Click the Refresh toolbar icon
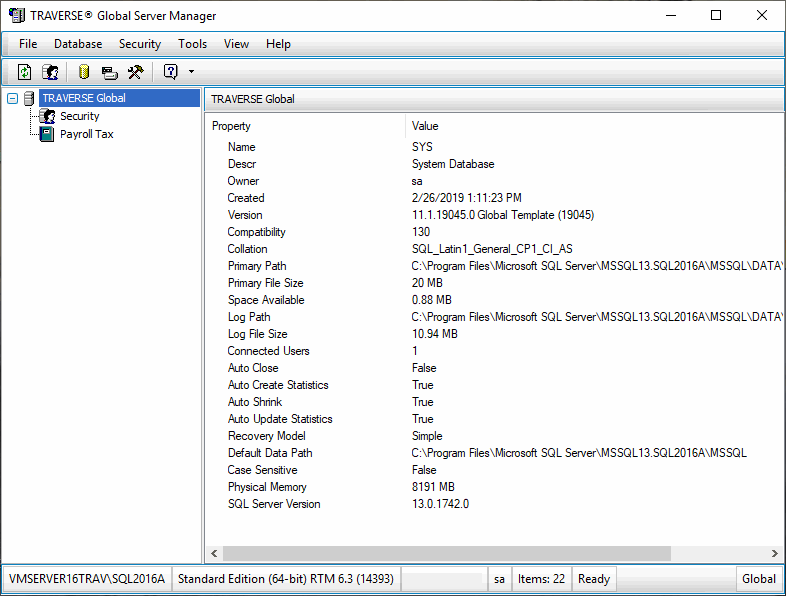This screenshot has width=786, height=596. tap(24, 72)
